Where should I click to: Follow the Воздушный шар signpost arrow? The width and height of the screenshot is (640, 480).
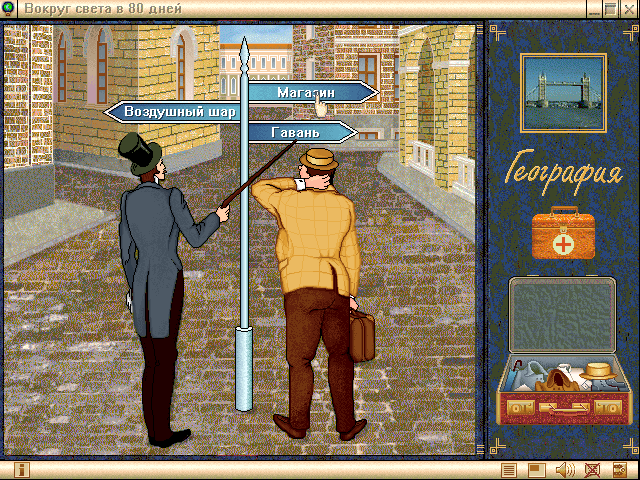[172, 112]
